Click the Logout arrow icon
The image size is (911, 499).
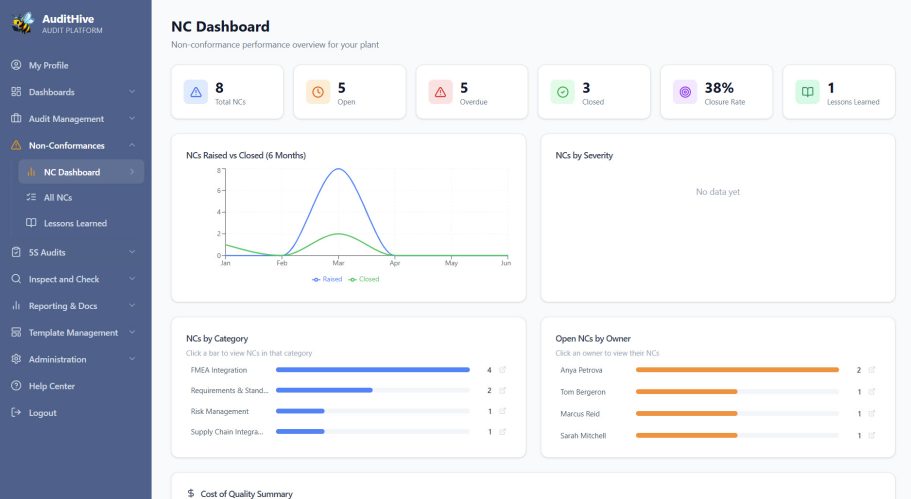pos(16,412)
